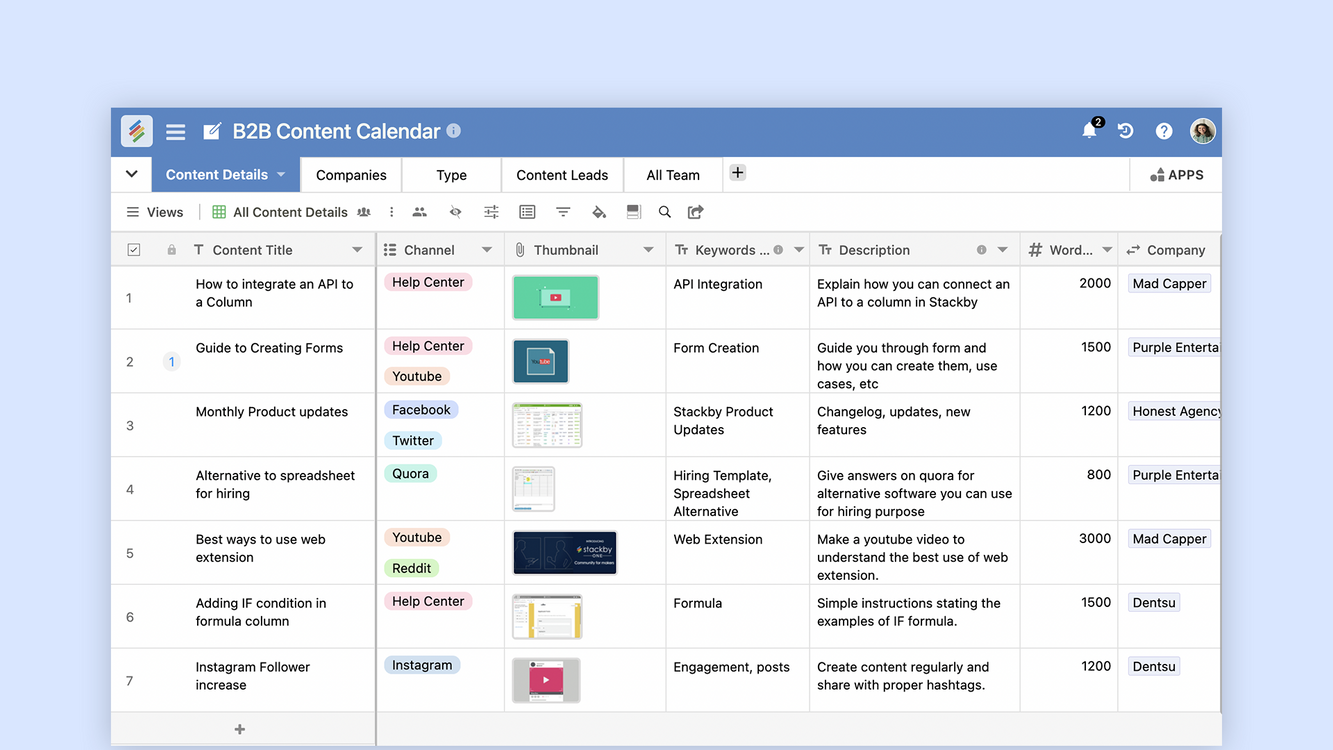Screen dimensions: 1333x750
Task: Click the search magnifier icon
Action: 665,212
